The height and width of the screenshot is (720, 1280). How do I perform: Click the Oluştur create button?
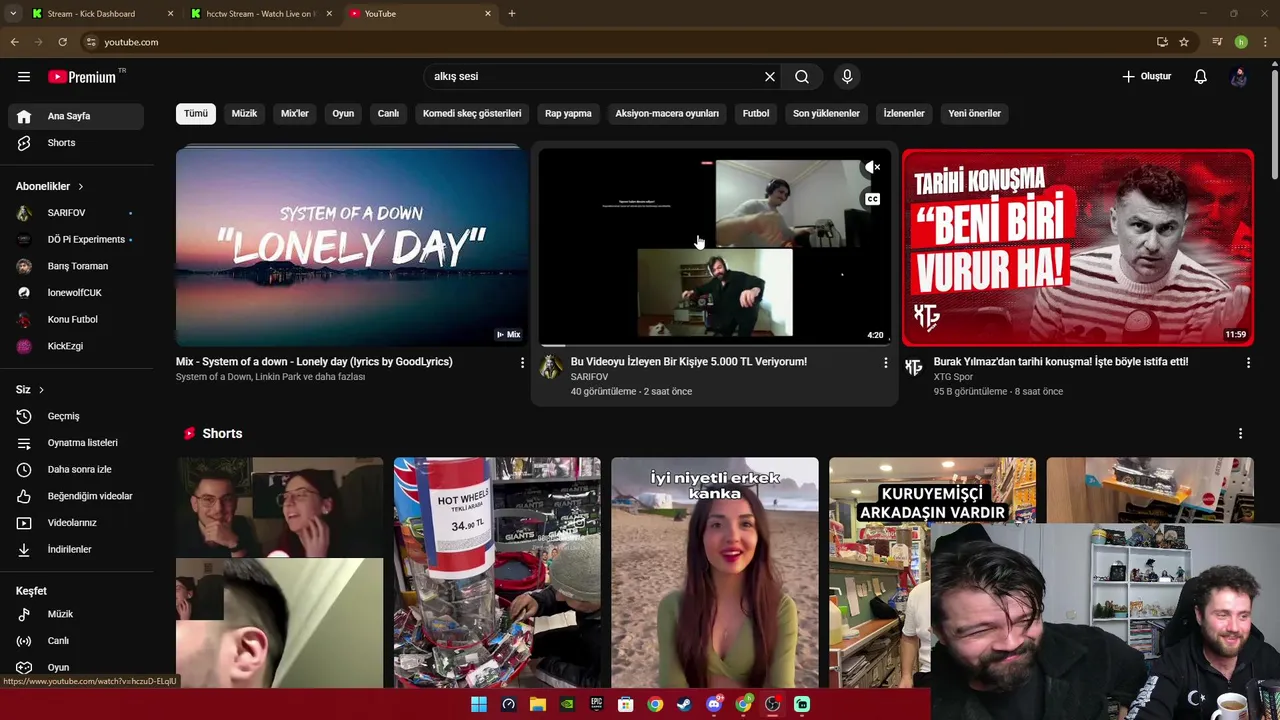1146,77
